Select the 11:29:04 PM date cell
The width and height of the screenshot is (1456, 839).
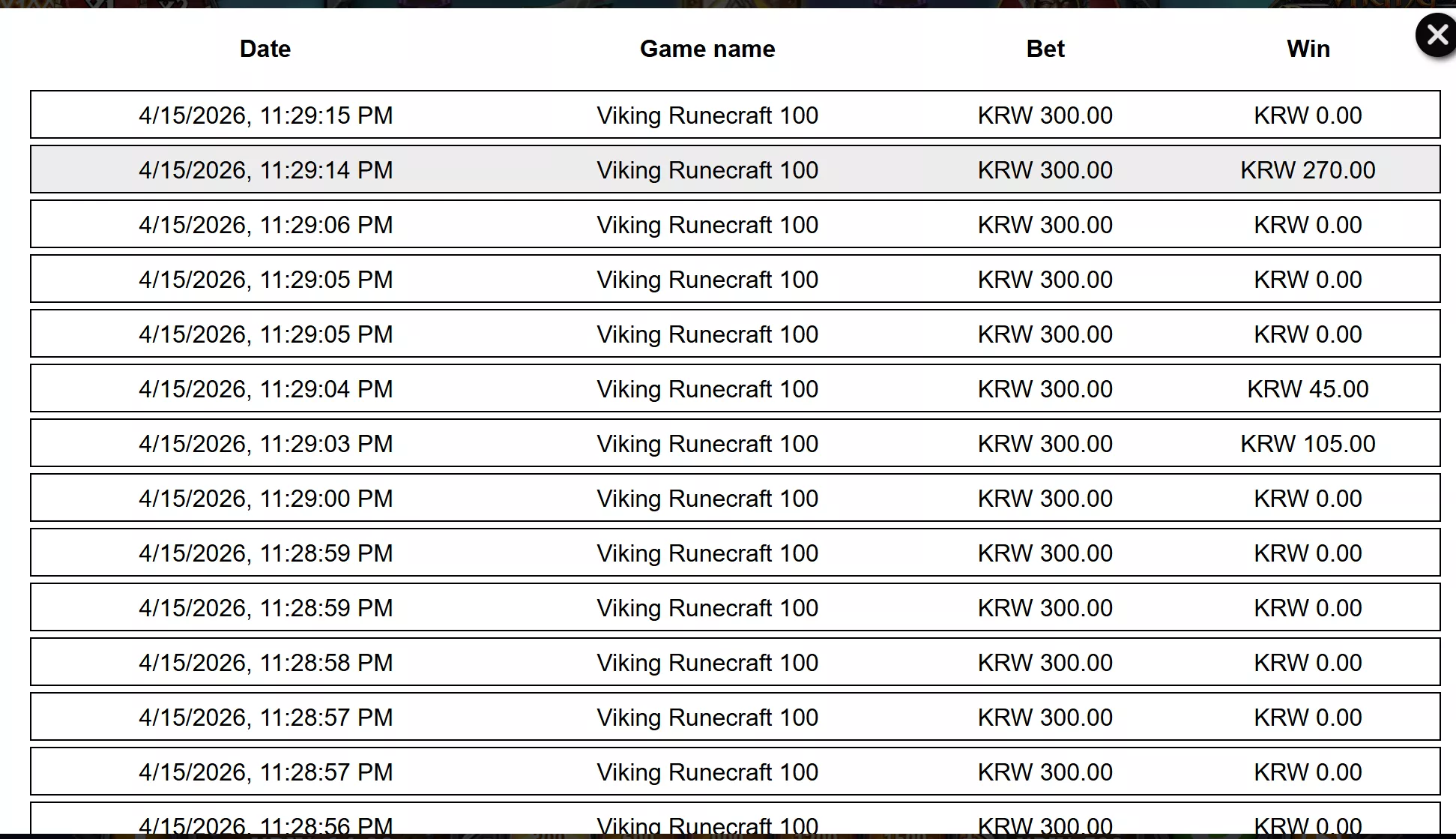[266, 389]
